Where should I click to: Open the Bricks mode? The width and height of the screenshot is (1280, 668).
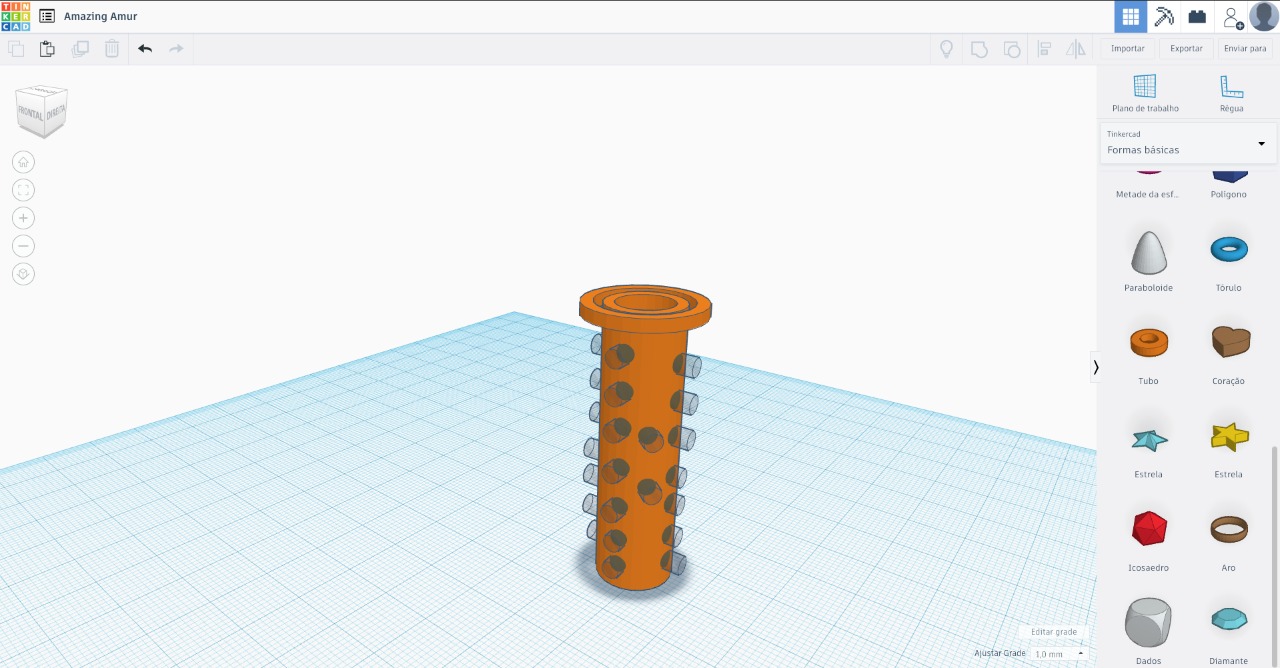[1197, 16]
